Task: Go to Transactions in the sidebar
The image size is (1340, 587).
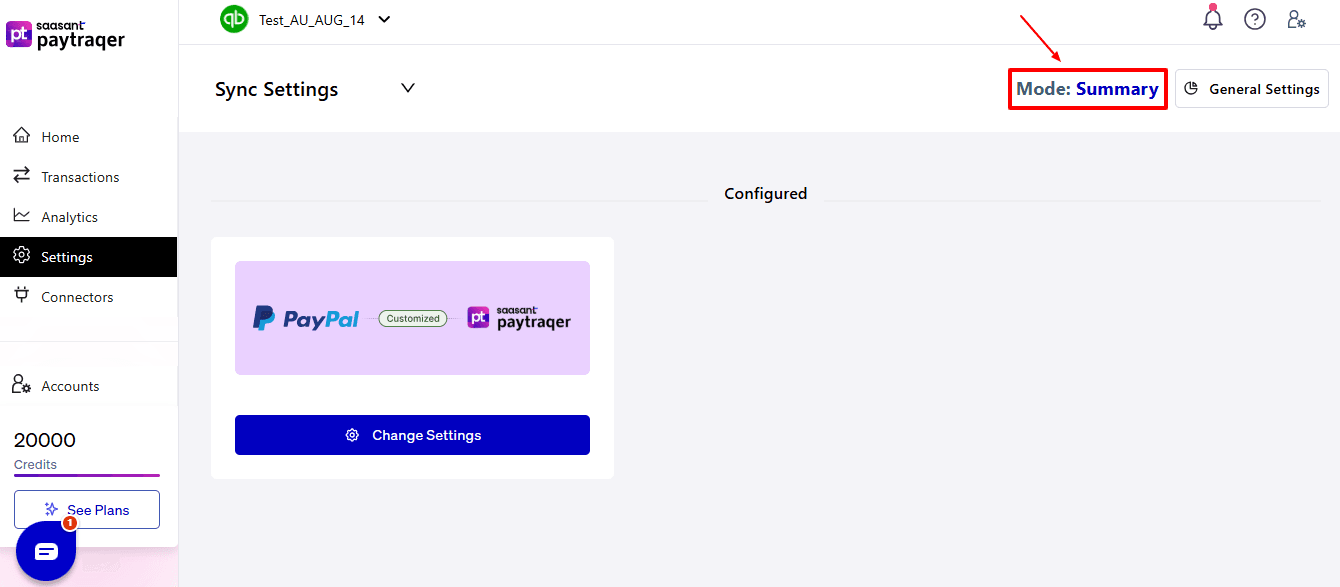Action: tap(80, 177)
